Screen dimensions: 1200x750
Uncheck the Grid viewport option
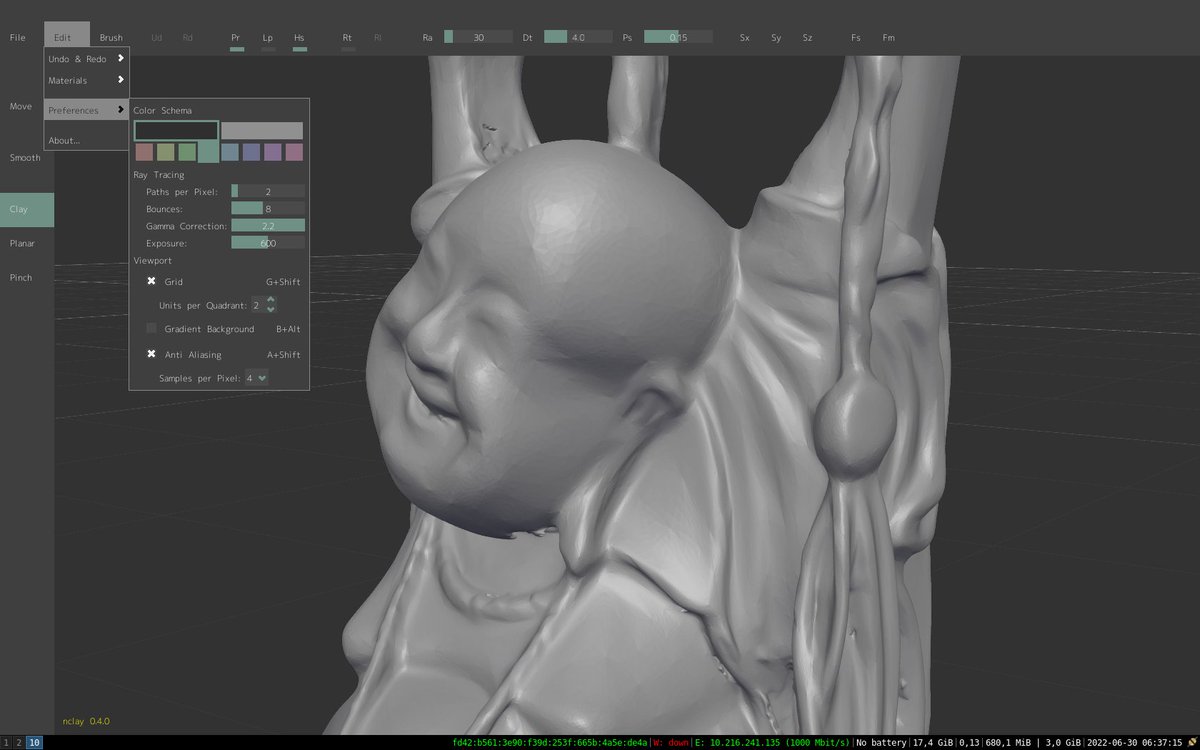(x=151, y=281)
